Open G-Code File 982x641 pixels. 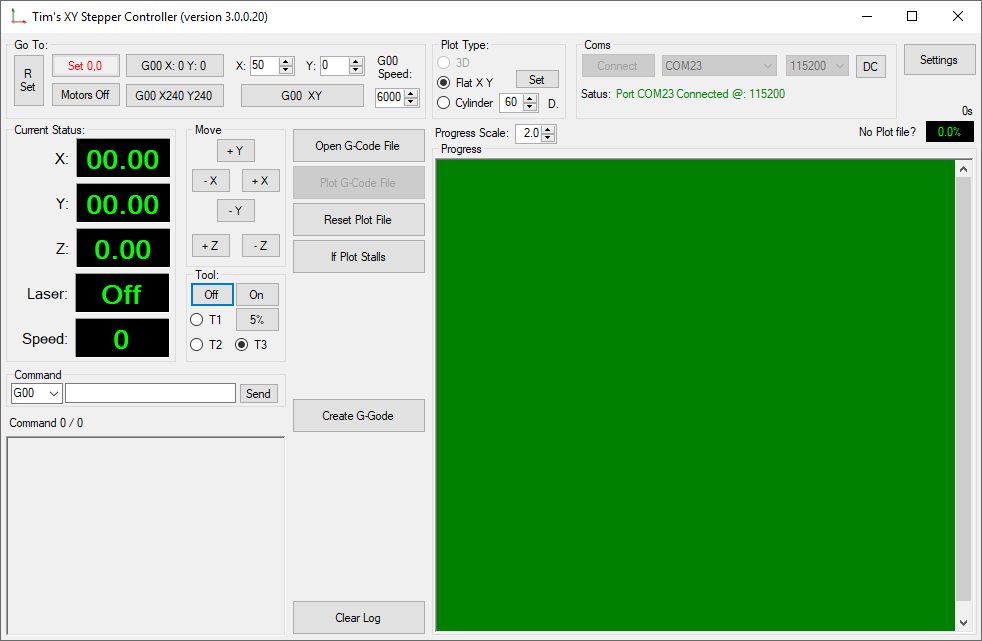358,146
